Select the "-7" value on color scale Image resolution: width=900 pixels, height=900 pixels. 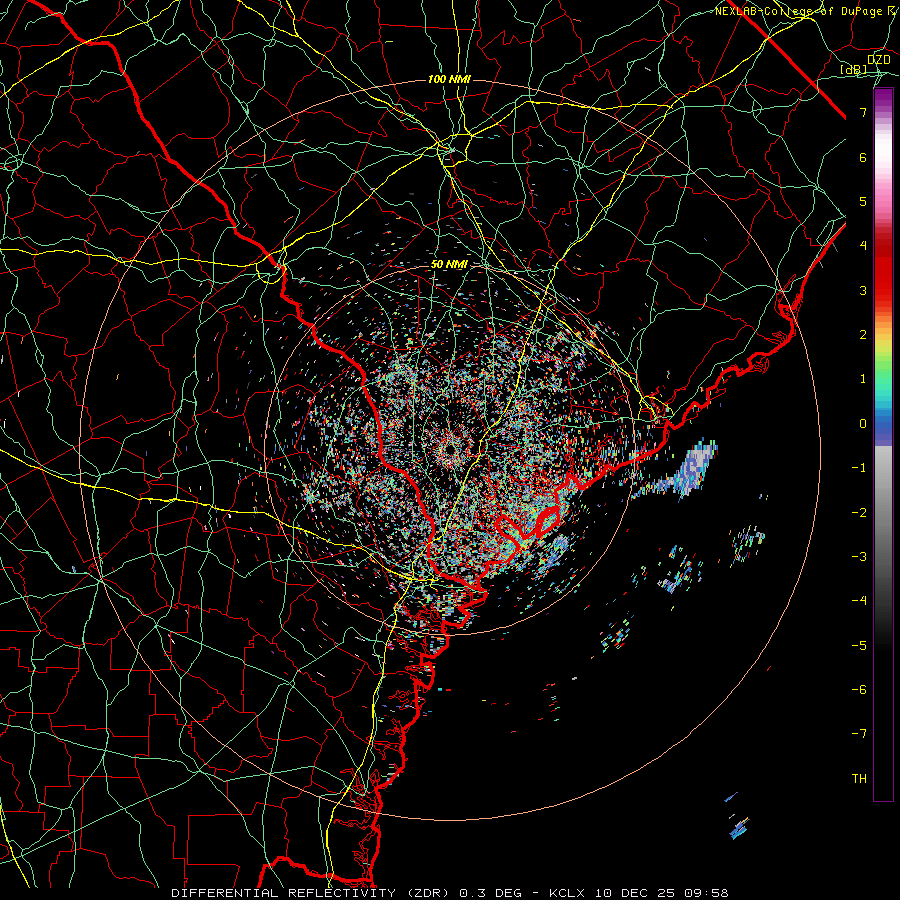pyautogui.click(x=859, y=734)
